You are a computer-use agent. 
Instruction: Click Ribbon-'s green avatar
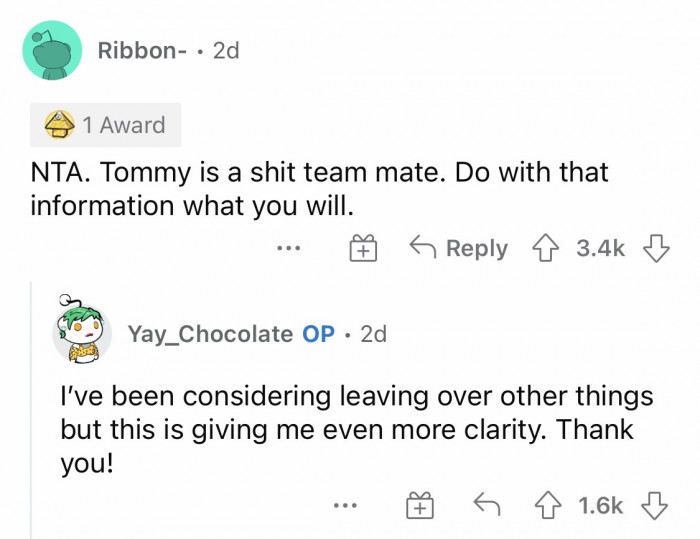[x=52, y=50]
